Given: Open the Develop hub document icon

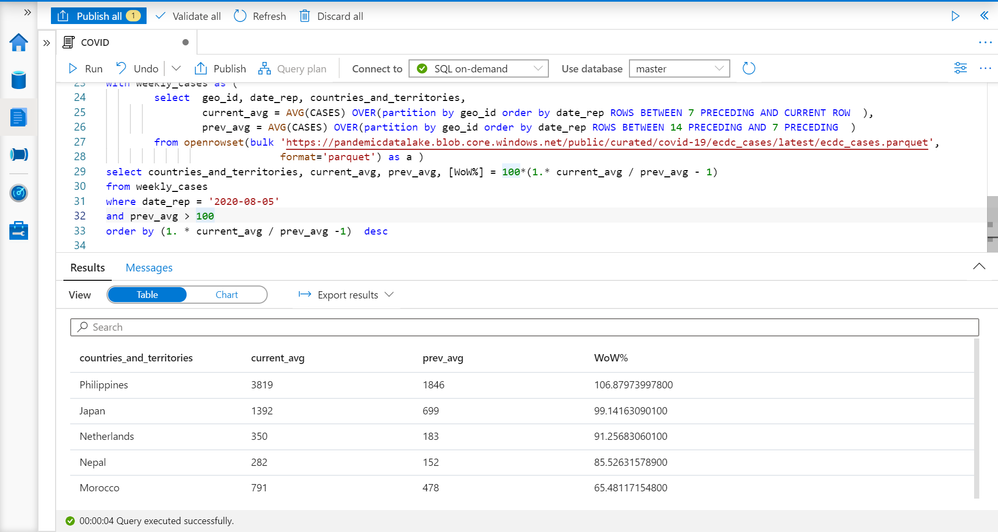Looking at the screenshot, I should 19,117.
